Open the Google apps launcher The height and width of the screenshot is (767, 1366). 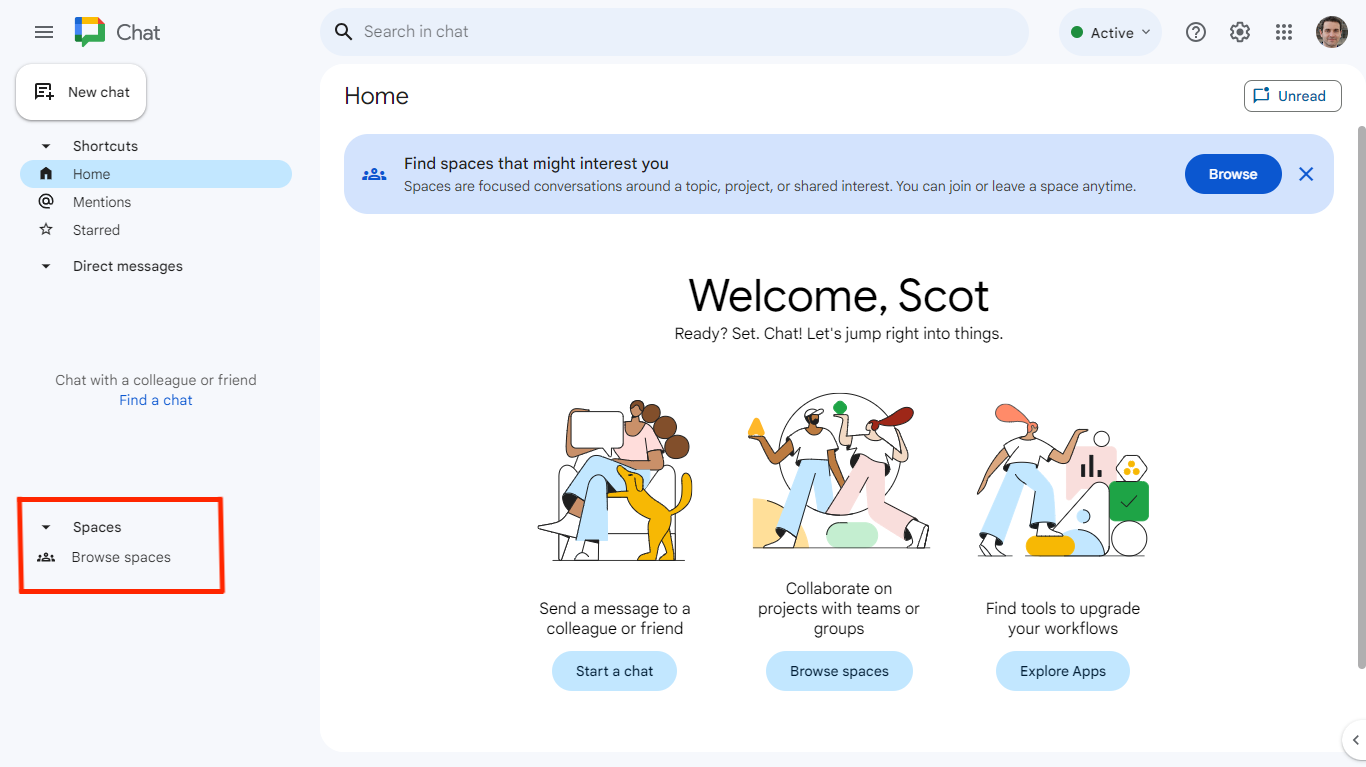1283,31
